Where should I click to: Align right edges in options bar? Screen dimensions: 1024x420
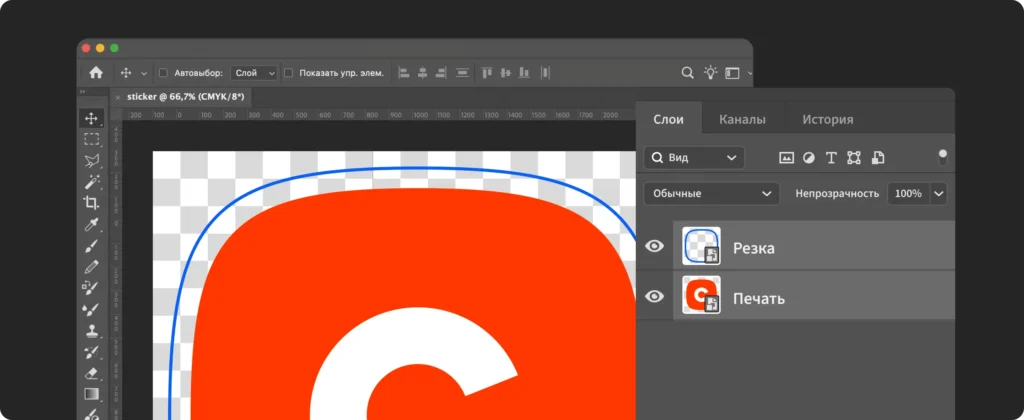tap(441, 73)
